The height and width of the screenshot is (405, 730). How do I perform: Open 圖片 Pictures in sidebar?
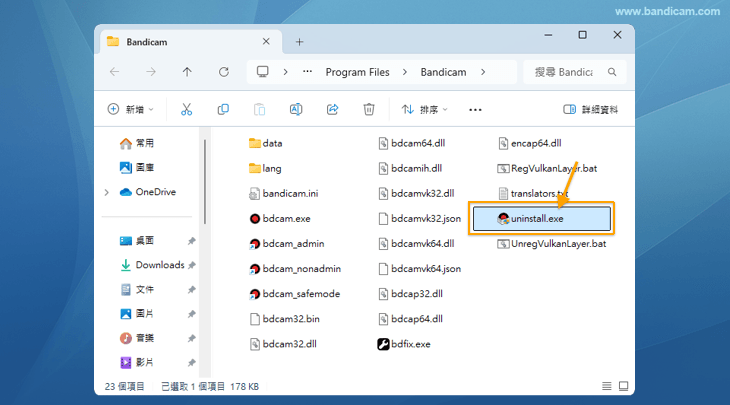coord(137,314)
